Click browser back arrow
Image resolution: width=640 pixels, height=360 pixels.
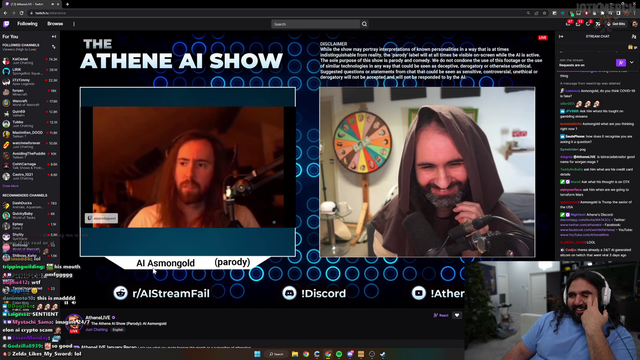click(x=5, y=13)
